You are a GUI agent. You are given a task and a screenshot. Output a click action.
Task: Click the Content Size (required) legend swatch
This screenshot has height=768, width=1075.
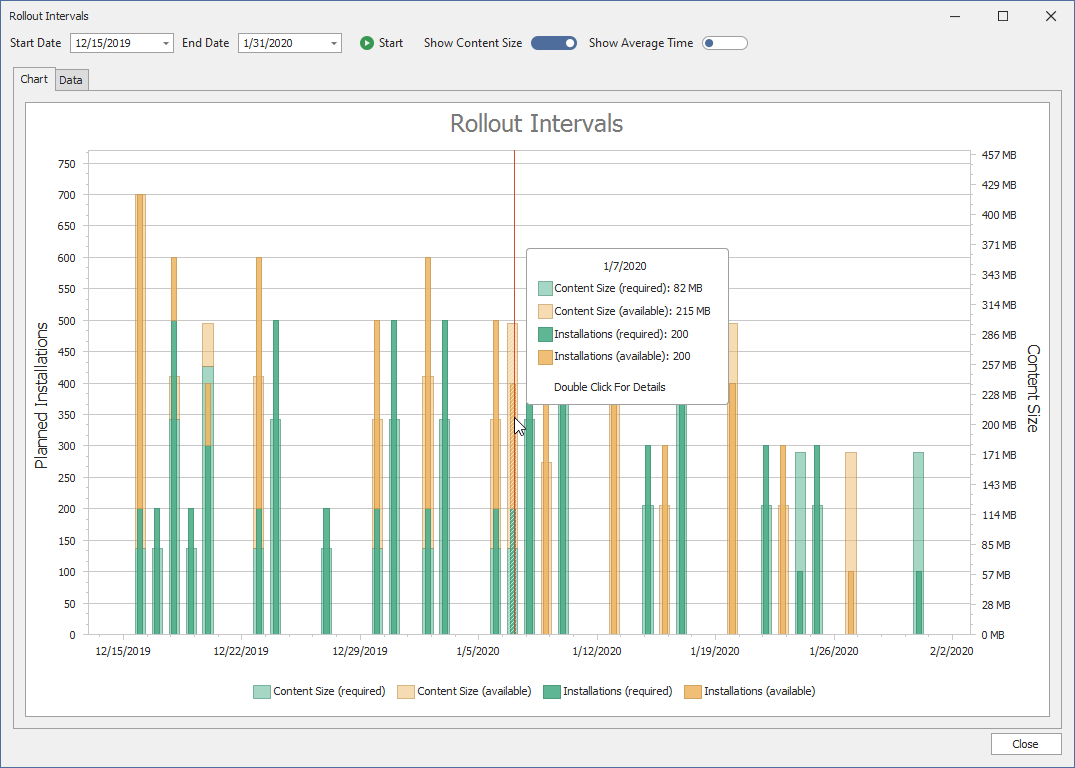(262, 692)
